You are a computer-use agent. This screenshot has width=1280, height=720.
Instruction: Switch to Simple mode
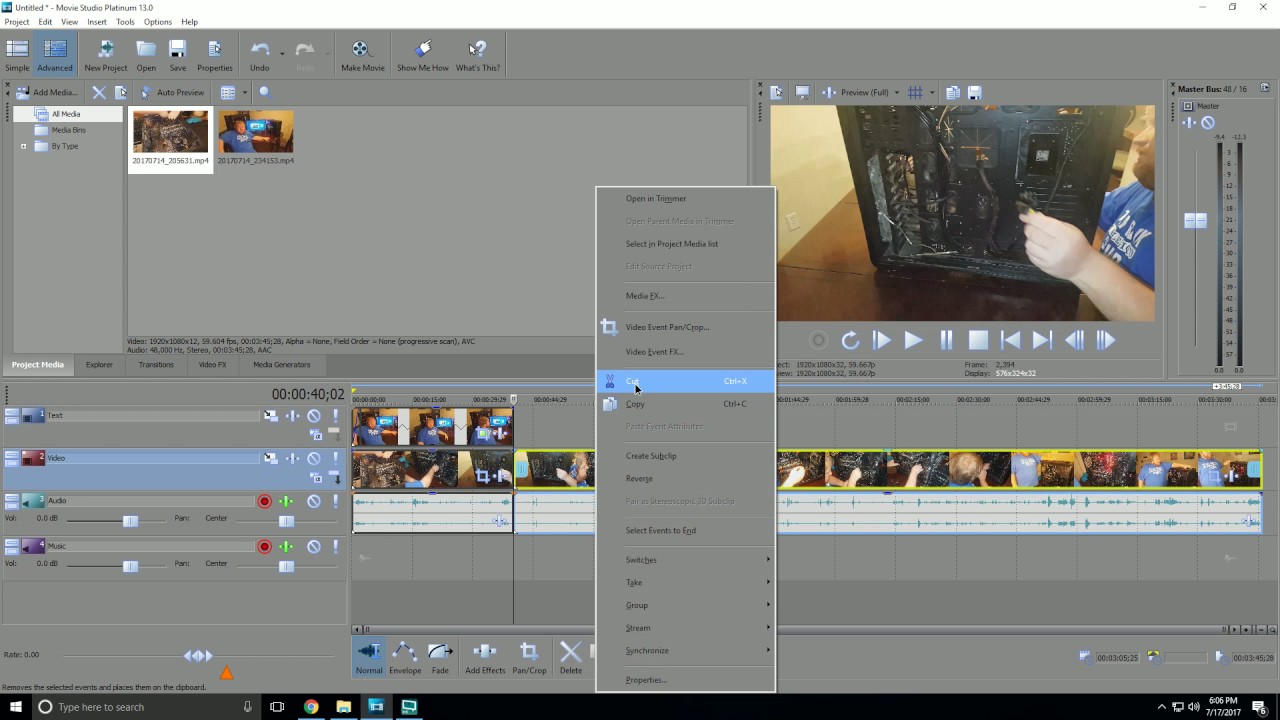[x=17, y=55]
